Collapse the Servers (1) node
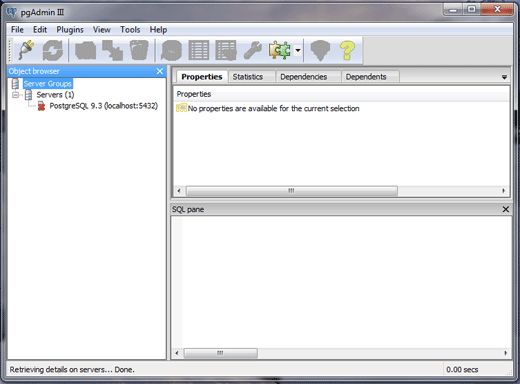Viewport: 520px width, 384px height. tap(15, 95)
